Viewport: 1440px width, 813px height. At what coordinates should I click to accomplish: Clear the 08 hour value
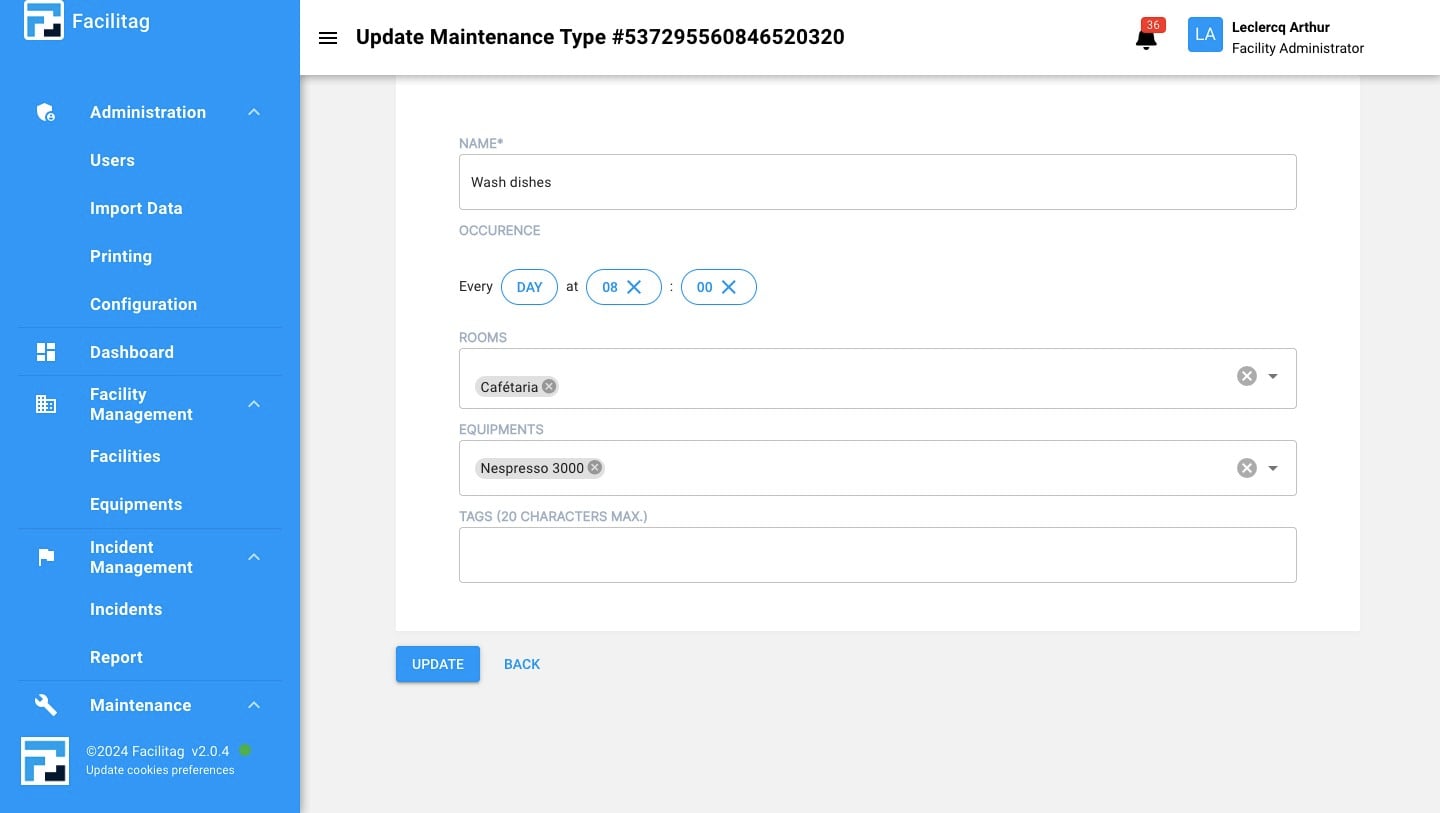(x=634, y=287)
